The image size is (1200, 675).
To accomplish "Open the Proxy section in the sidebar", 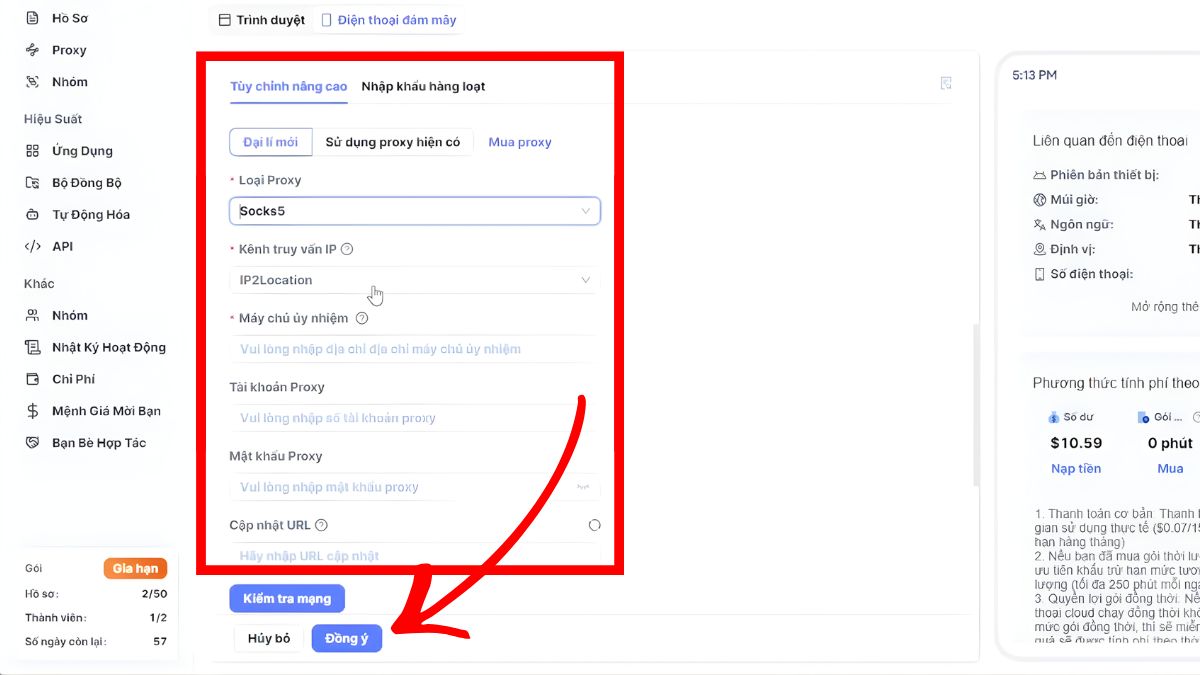I will [x=68, y=49].
